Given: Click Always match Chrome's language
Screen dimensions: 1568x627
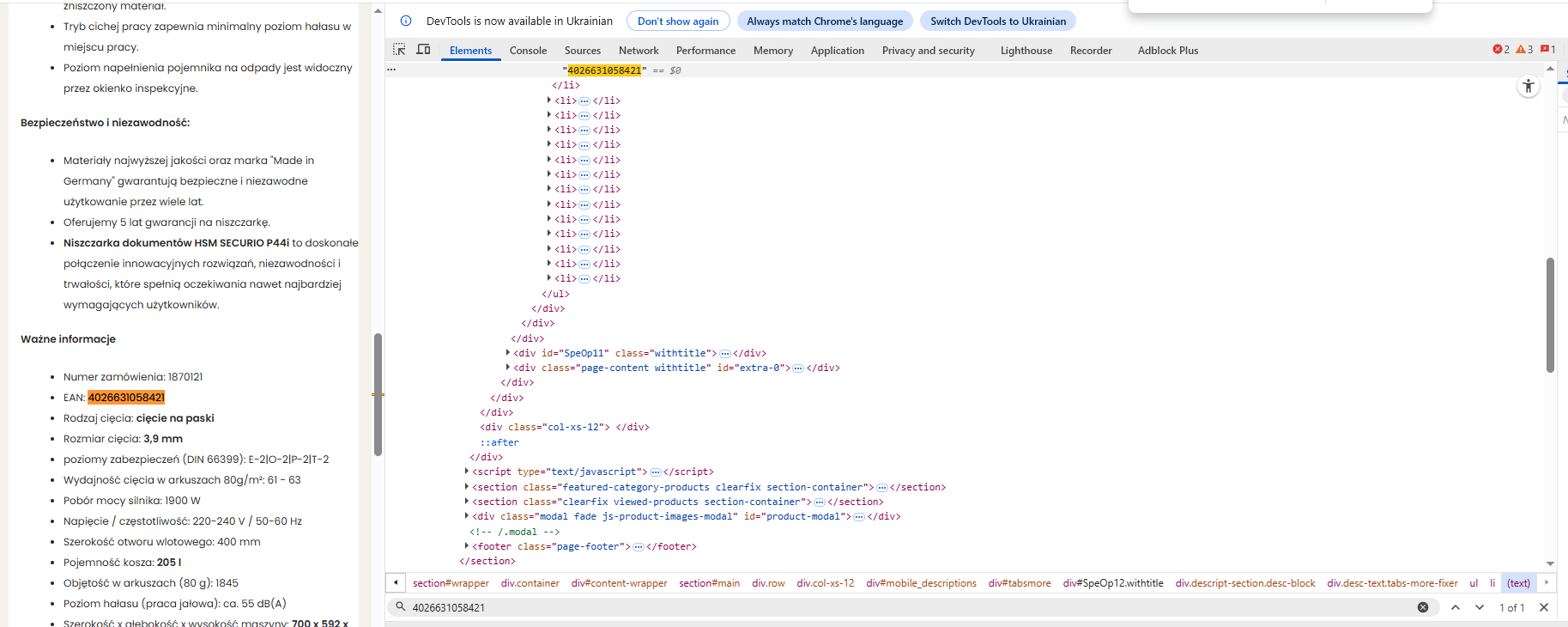Looking at the screenshot, I should point(825,21).
